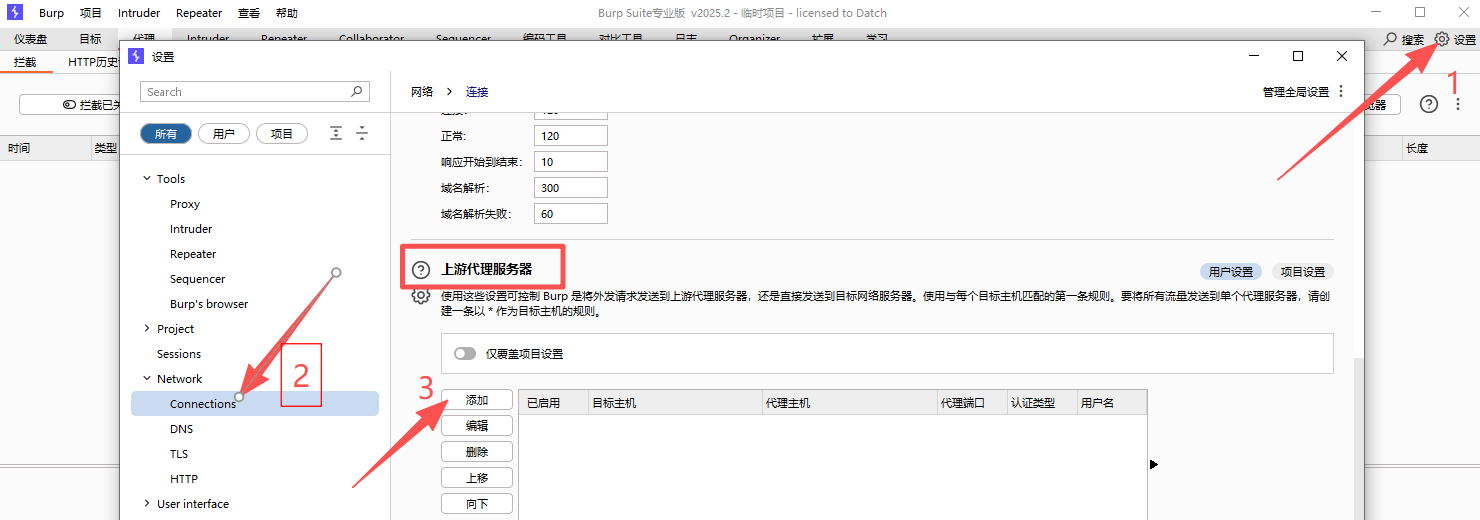
Task: Click the 删除 button
Action: tap(477, 452)
